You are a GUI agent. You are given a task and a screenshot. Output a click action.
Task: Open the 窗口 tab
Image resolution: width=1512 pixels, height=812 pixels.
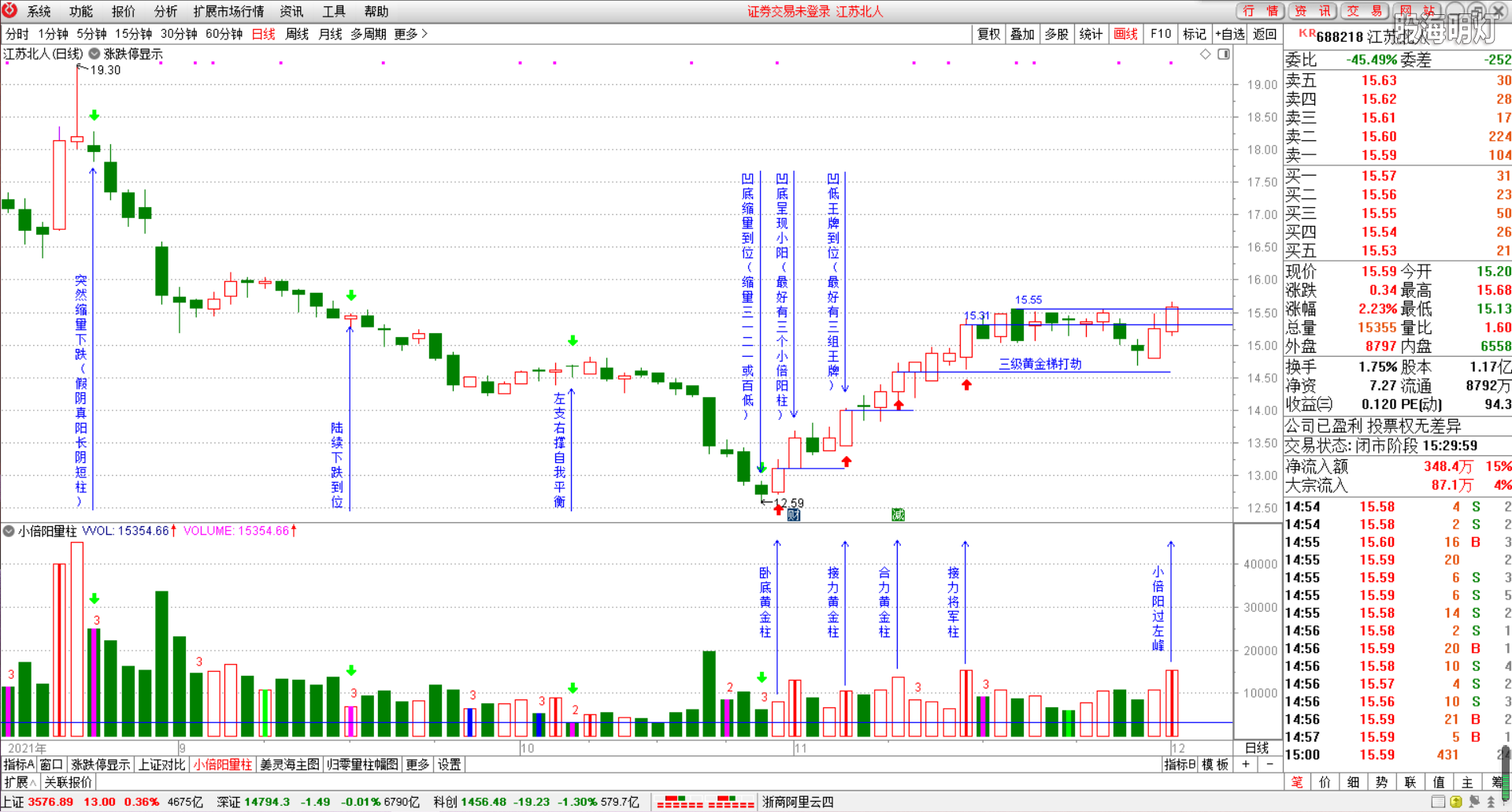51,764
